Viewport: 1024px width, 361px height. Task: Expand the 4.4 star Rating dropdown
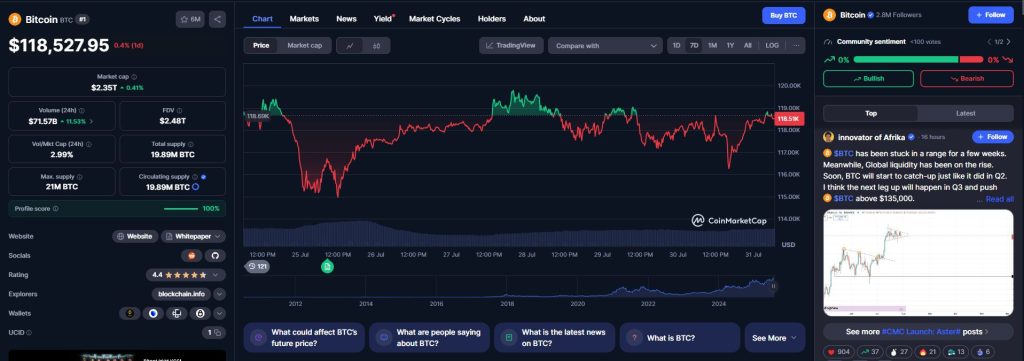tap(185, 275)
